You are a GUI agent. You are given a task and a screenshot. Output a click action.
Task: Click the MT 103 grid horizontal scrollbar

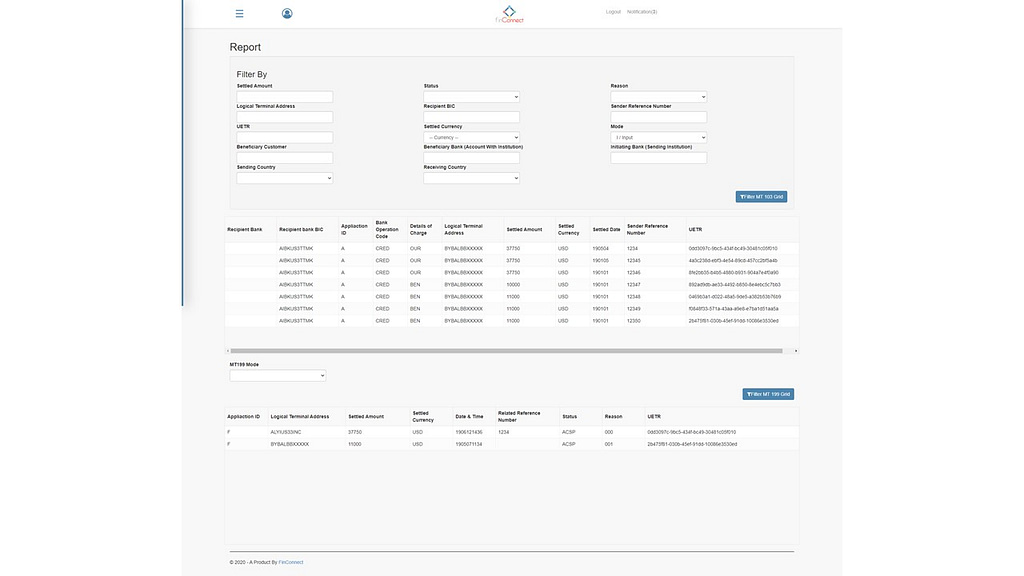coord(511,351)
